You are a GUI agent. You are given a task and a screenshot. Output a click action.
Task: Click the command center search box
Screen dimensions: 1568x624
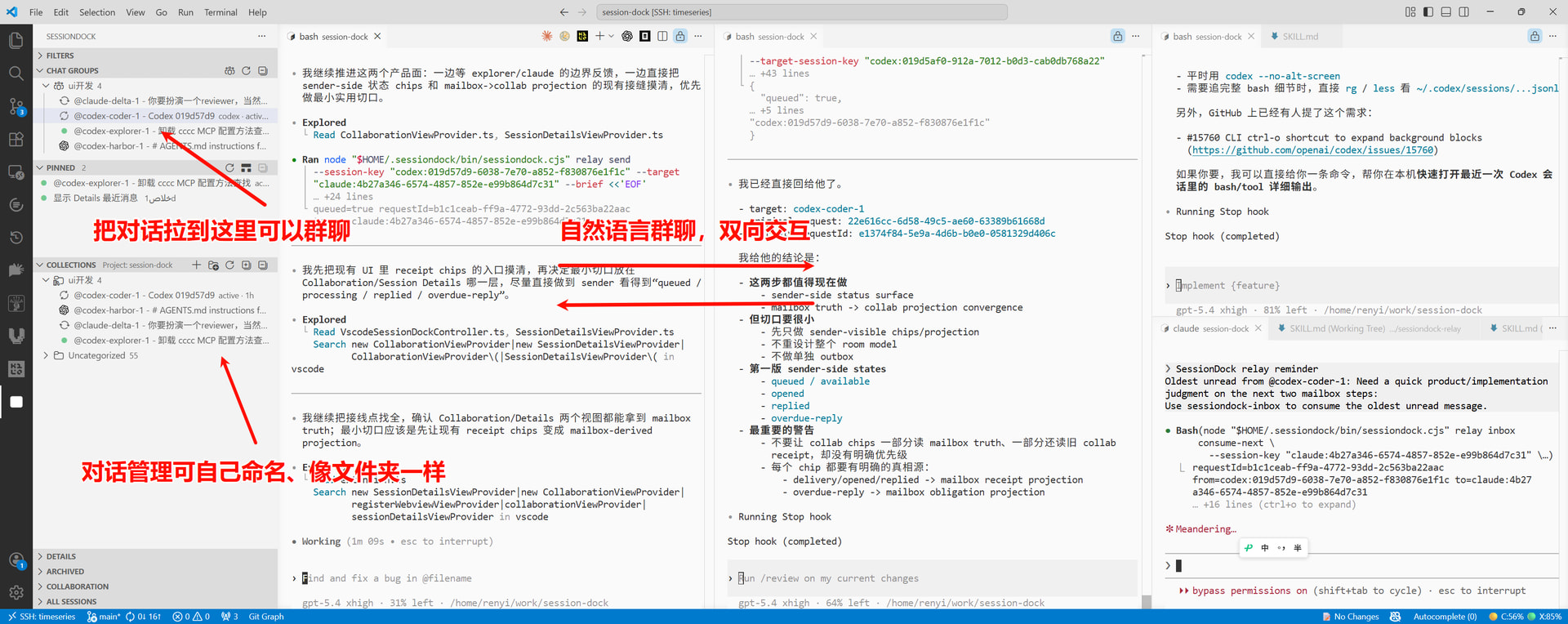tap(802, 12)
